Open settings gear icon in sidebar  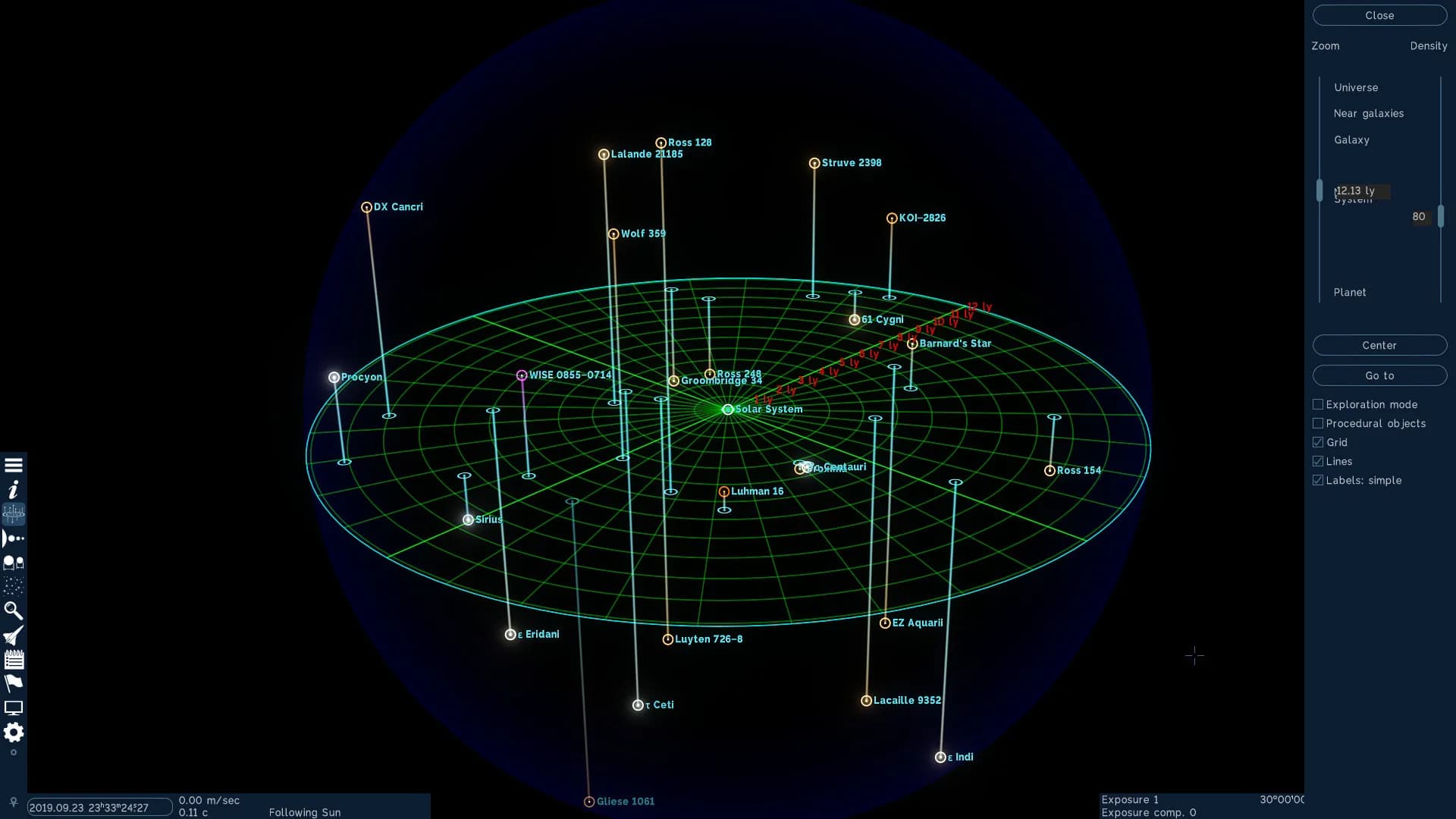click(14, 732)
